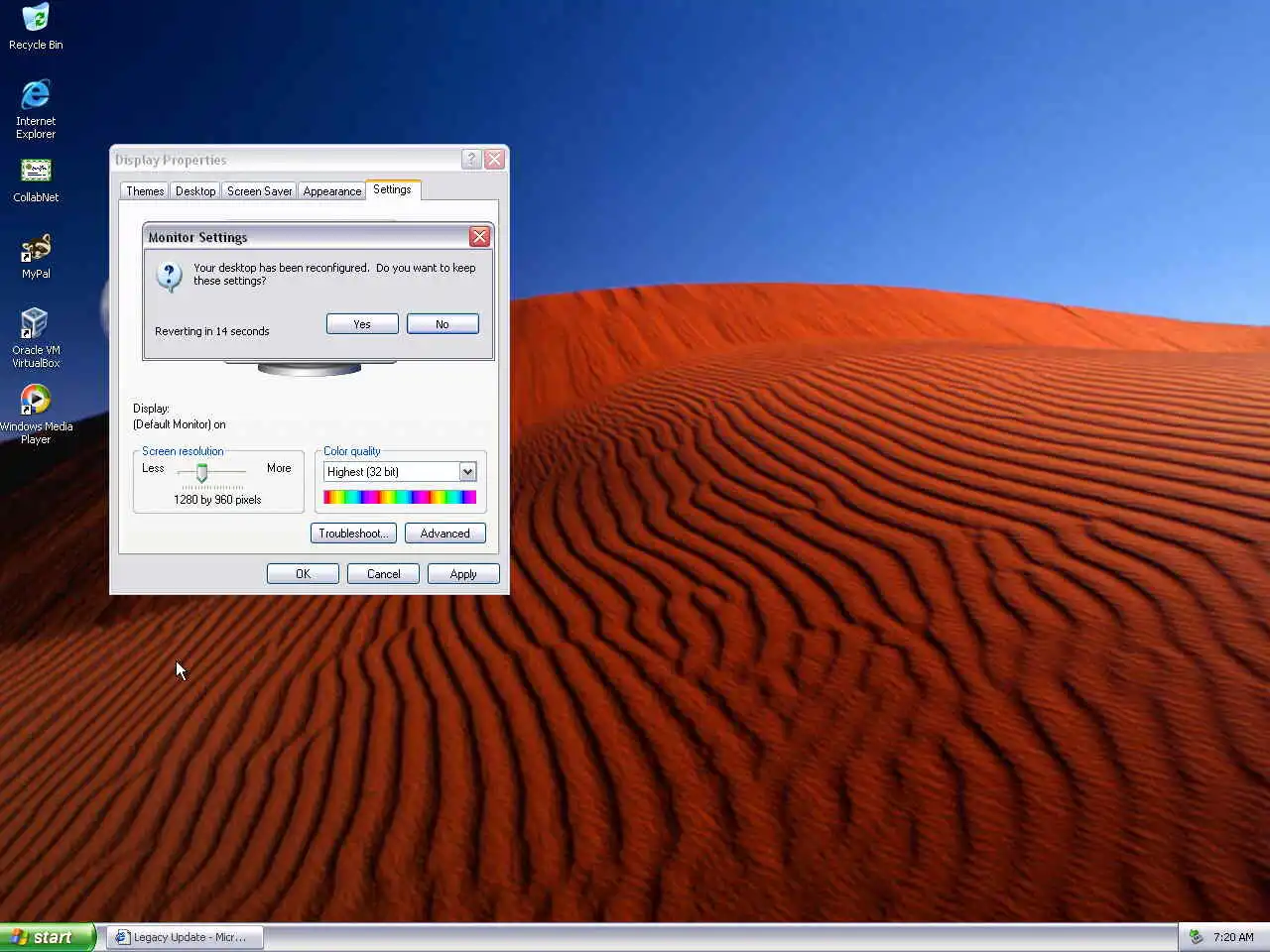This screenshot has height=952, width=1270.
Task: Open the Start menu
Action: click(47, 937)
